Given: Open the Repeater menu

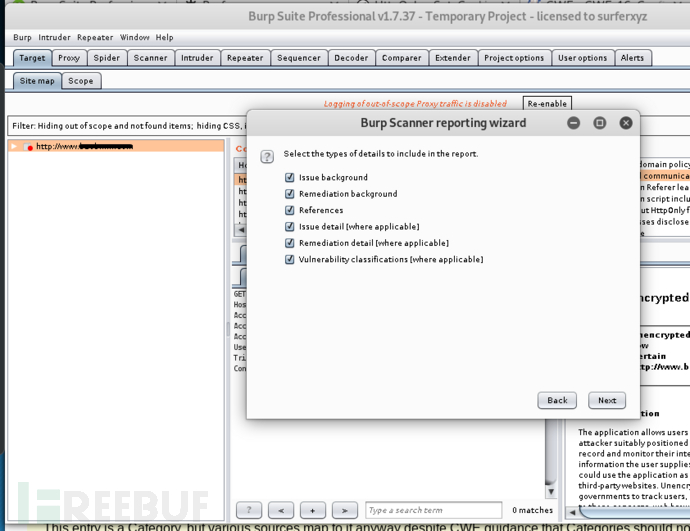Looking at the screenshot, I should click(x=95, y=37).
